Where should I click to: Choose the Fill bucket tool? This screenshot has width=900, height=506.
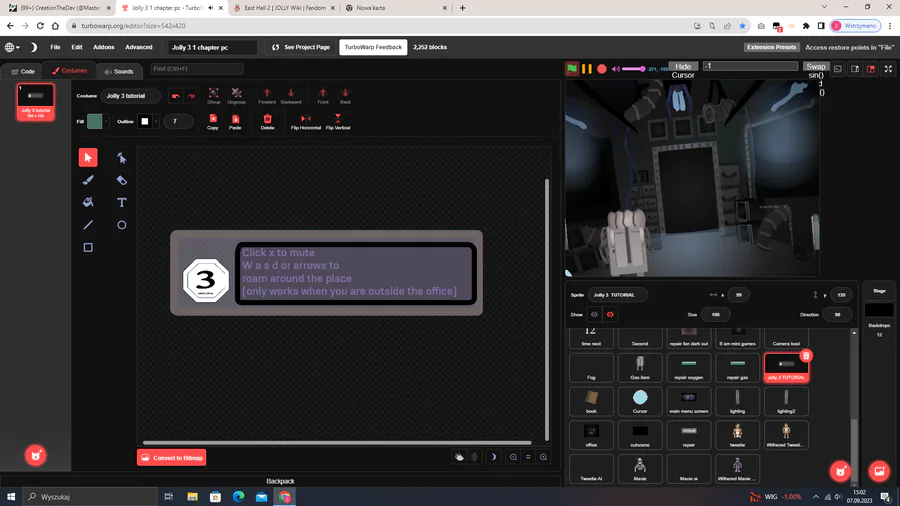tap(88, 203)
